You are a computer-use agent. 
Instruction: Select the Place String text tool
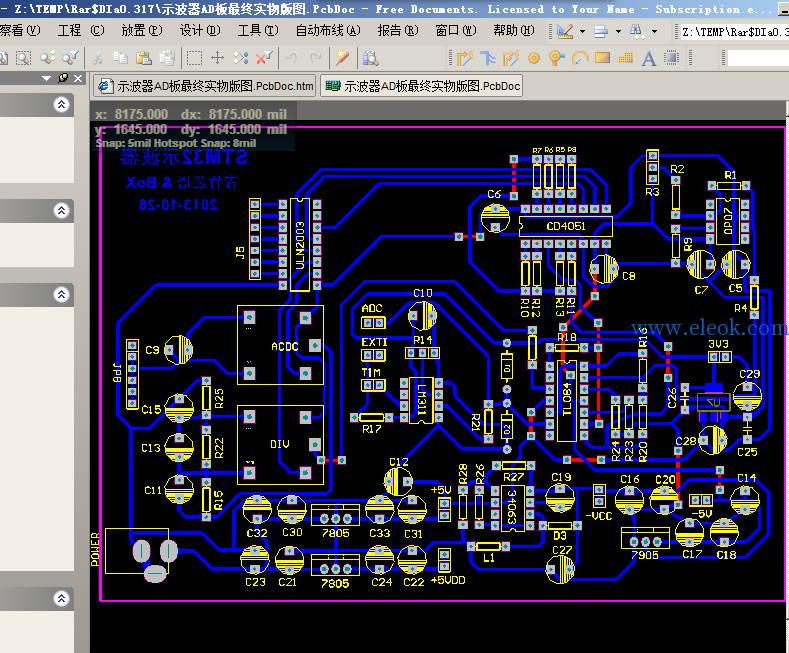(x=649, y=59)
